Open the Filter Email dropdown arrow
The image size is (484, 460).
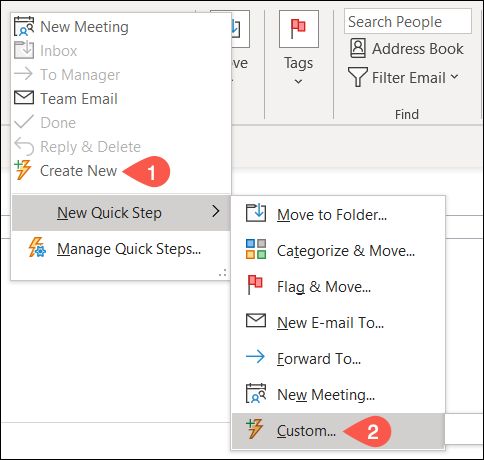pos(454,77)
